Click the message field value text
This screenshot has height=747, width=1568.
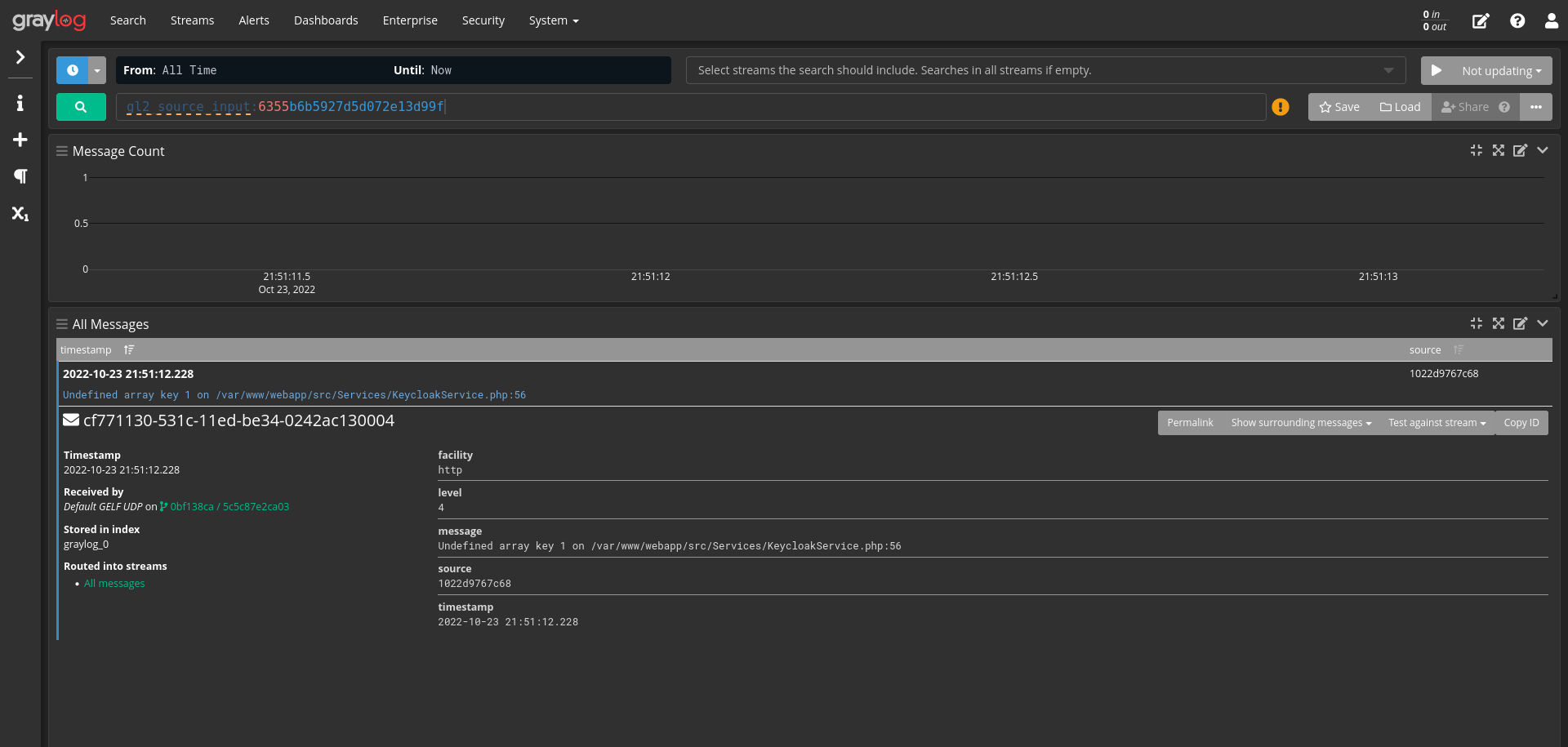[670, 546]
